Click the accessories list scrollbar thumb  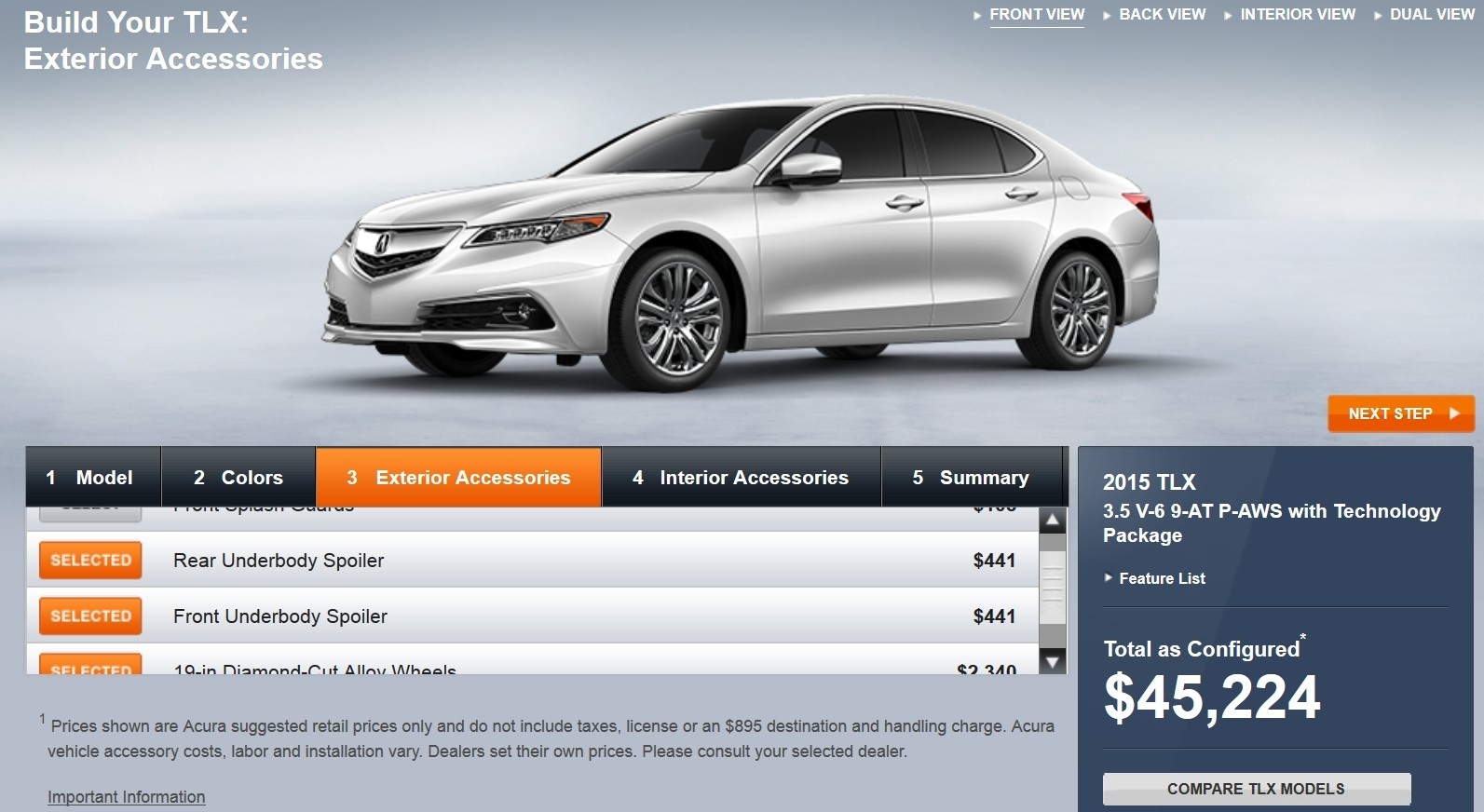[1052, 587]
